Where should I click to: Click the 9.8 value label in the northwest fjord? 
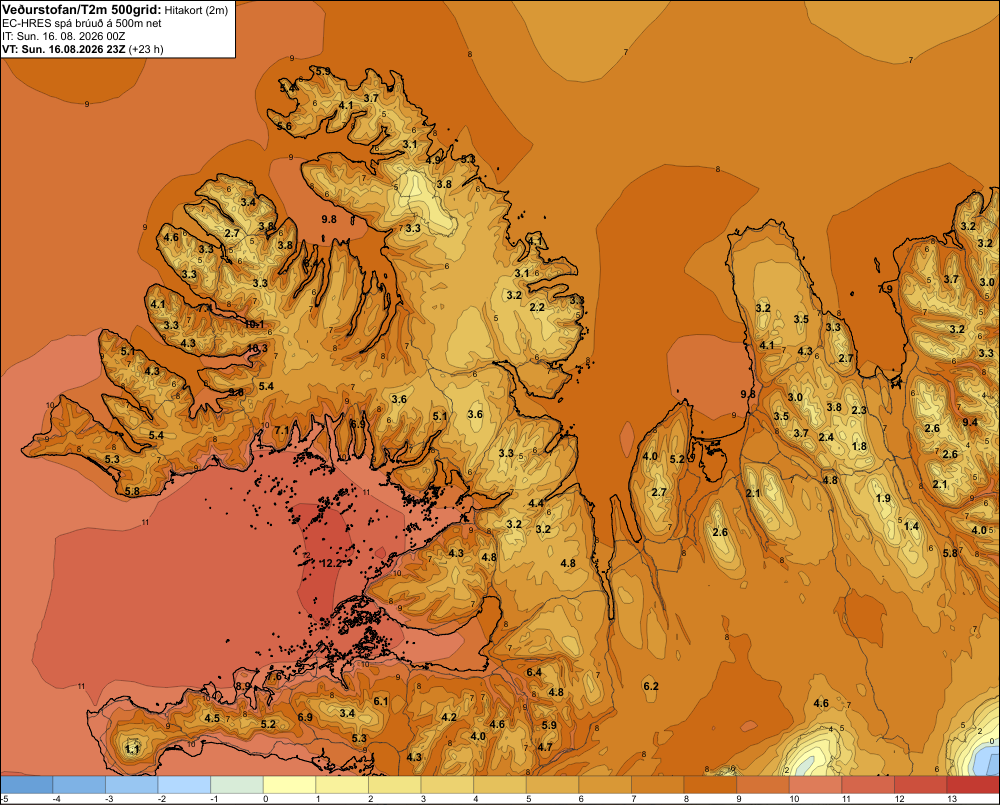(x=328, y=219)
